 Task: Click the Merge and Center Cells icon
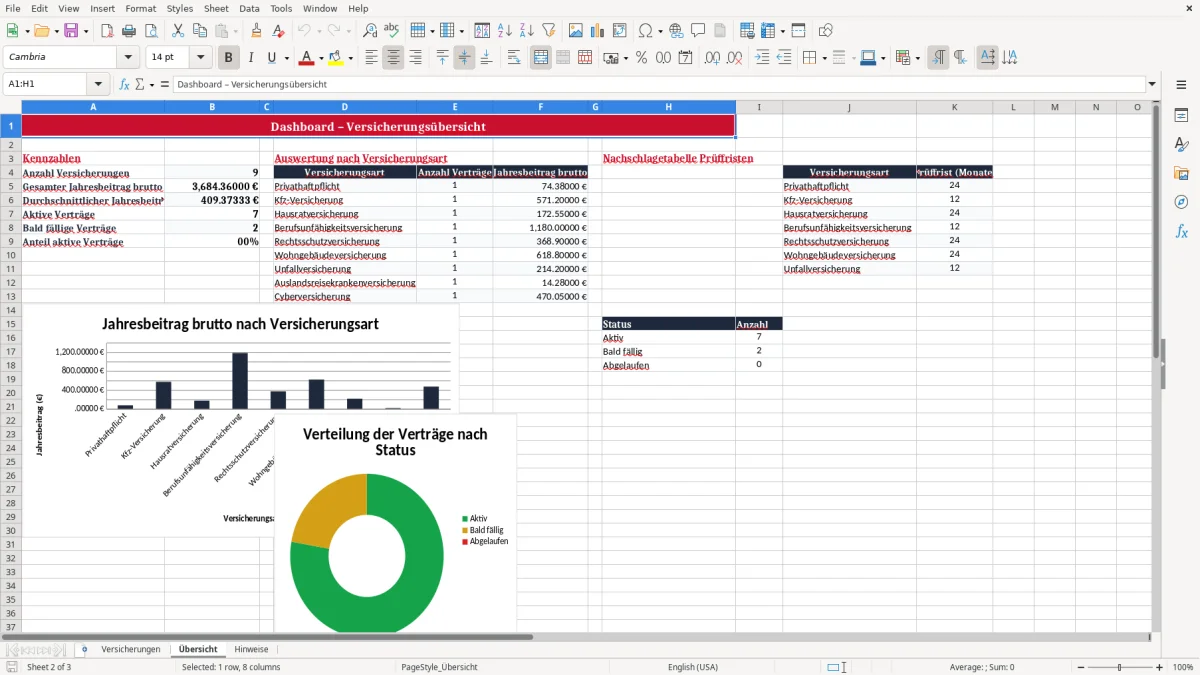[x=541, y=58]
